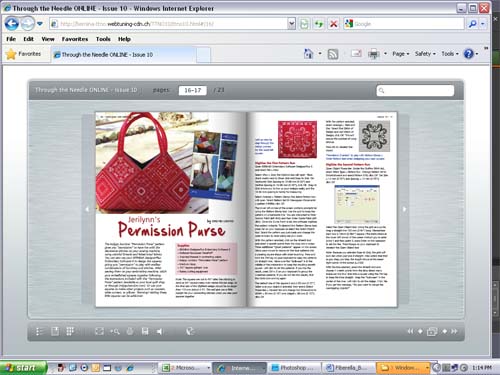Select the Through the Needle ONLINE tab

point(123,55)
